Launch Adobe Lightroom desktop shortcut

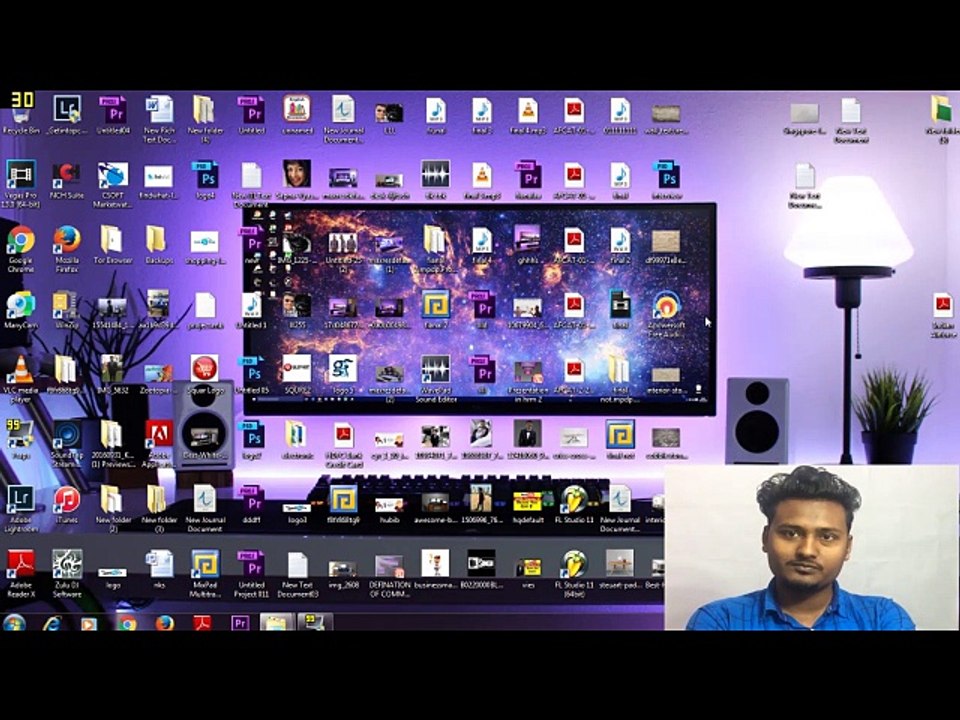(x=21, y=508)
